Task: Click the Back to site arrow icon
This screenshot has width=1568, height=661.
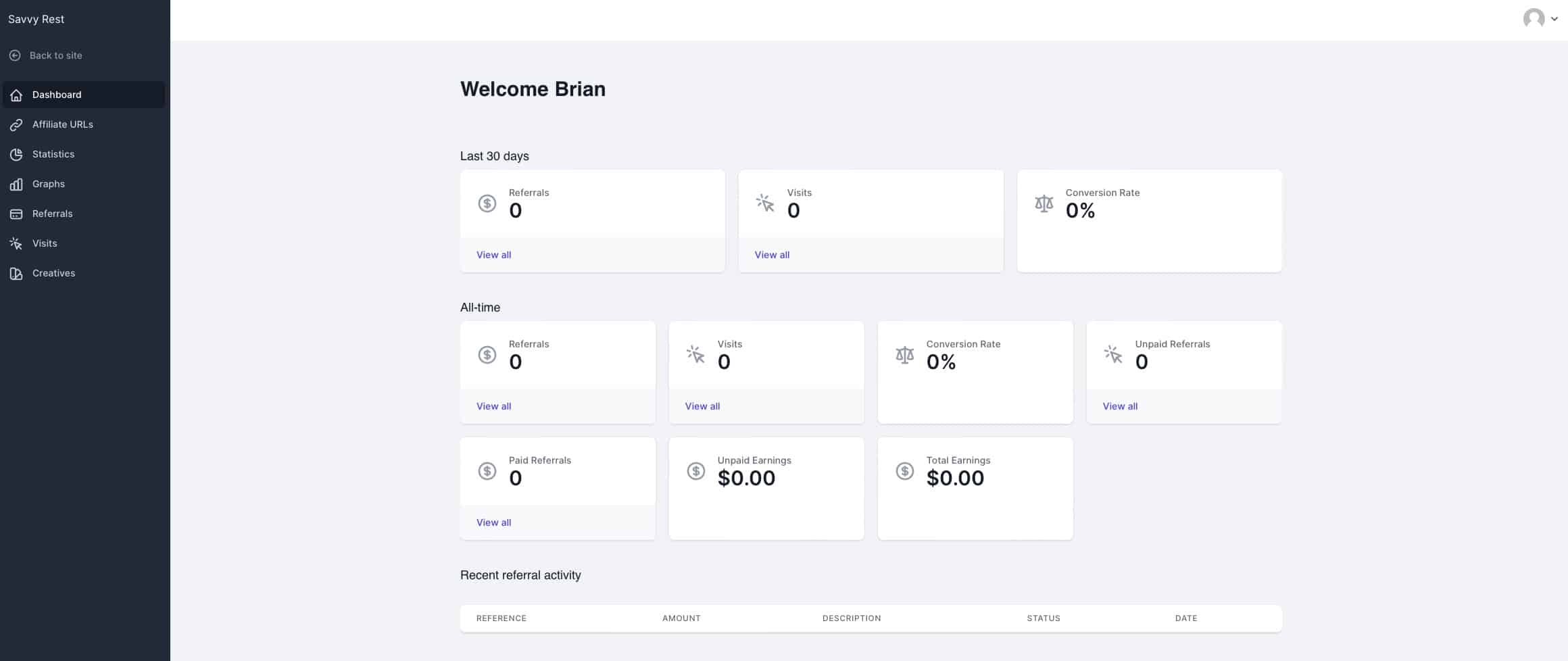Action: (x=15, y=55)
